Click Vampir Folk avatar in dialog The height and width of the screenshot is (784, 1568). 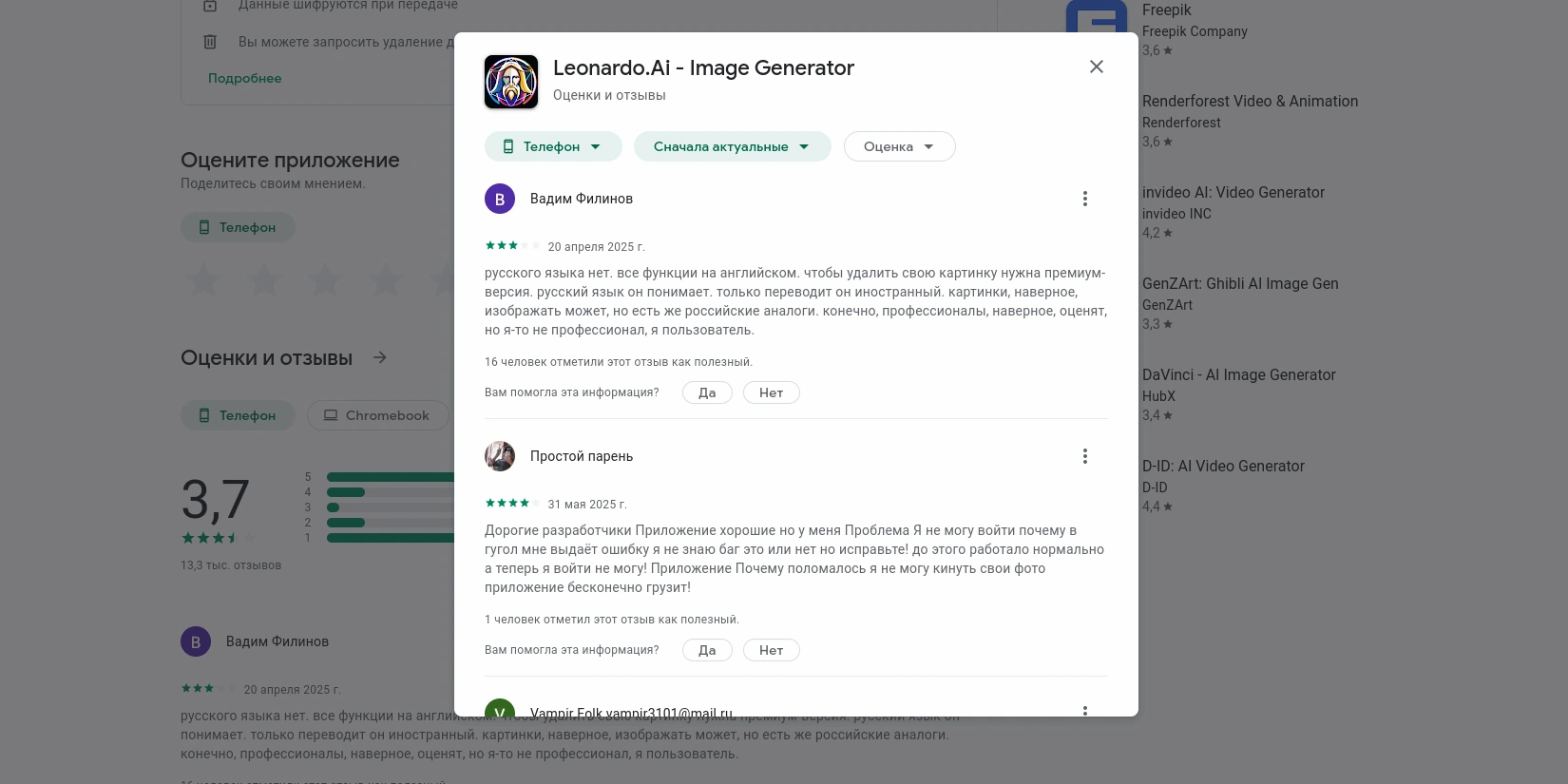tap(500, 708)
